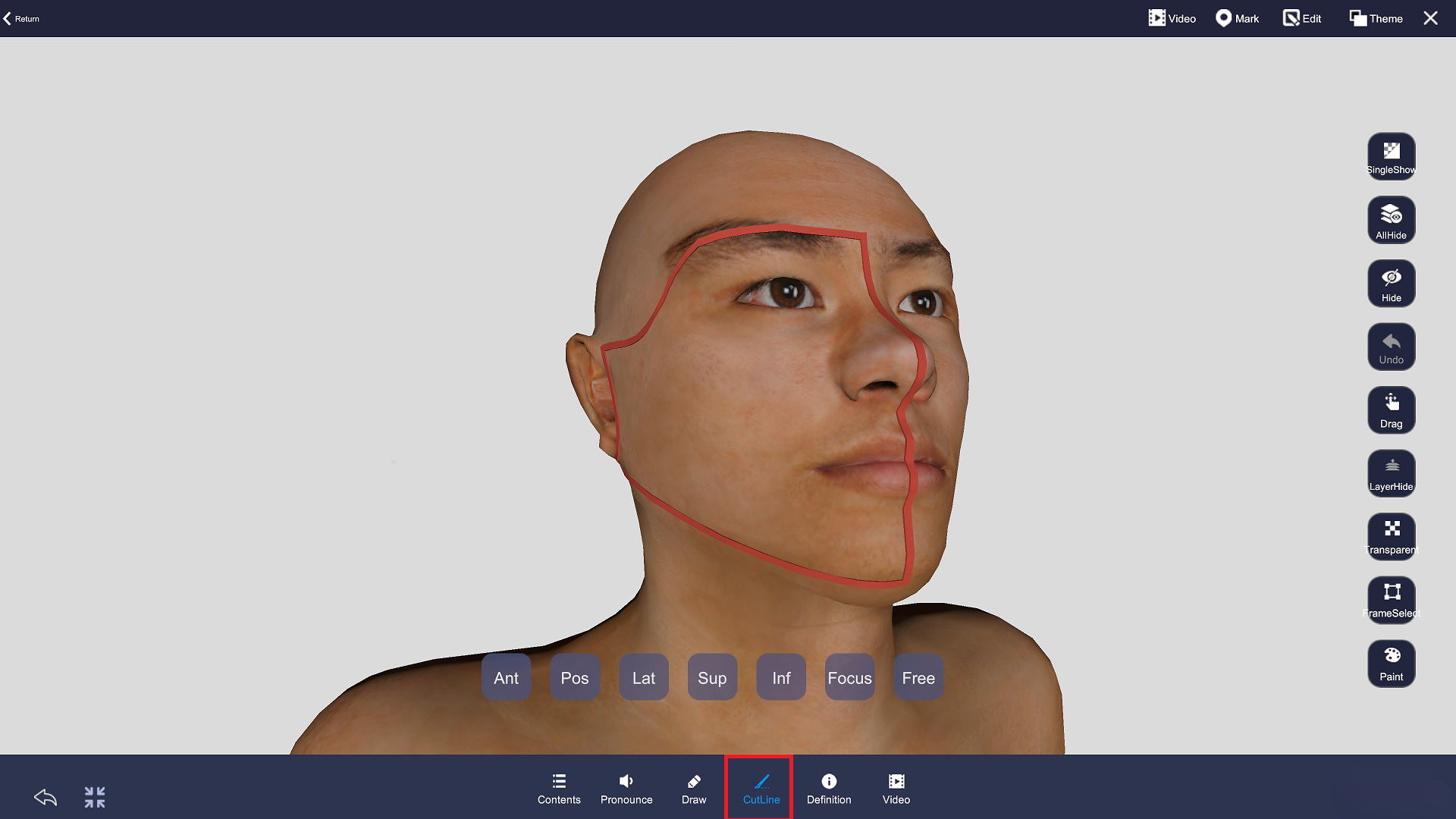1456x819 pixels.
Task: Select the SingleShow tool
Action: (x=1391, y=156)
